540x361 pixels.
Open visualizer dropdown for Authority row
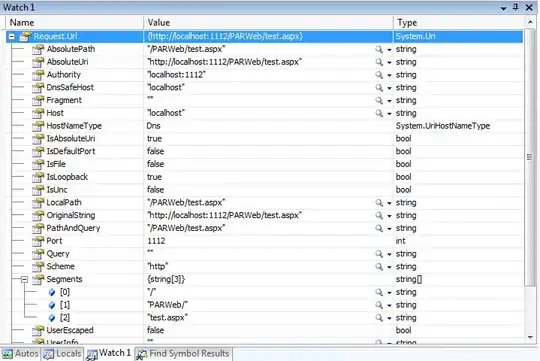click(389, 75)
